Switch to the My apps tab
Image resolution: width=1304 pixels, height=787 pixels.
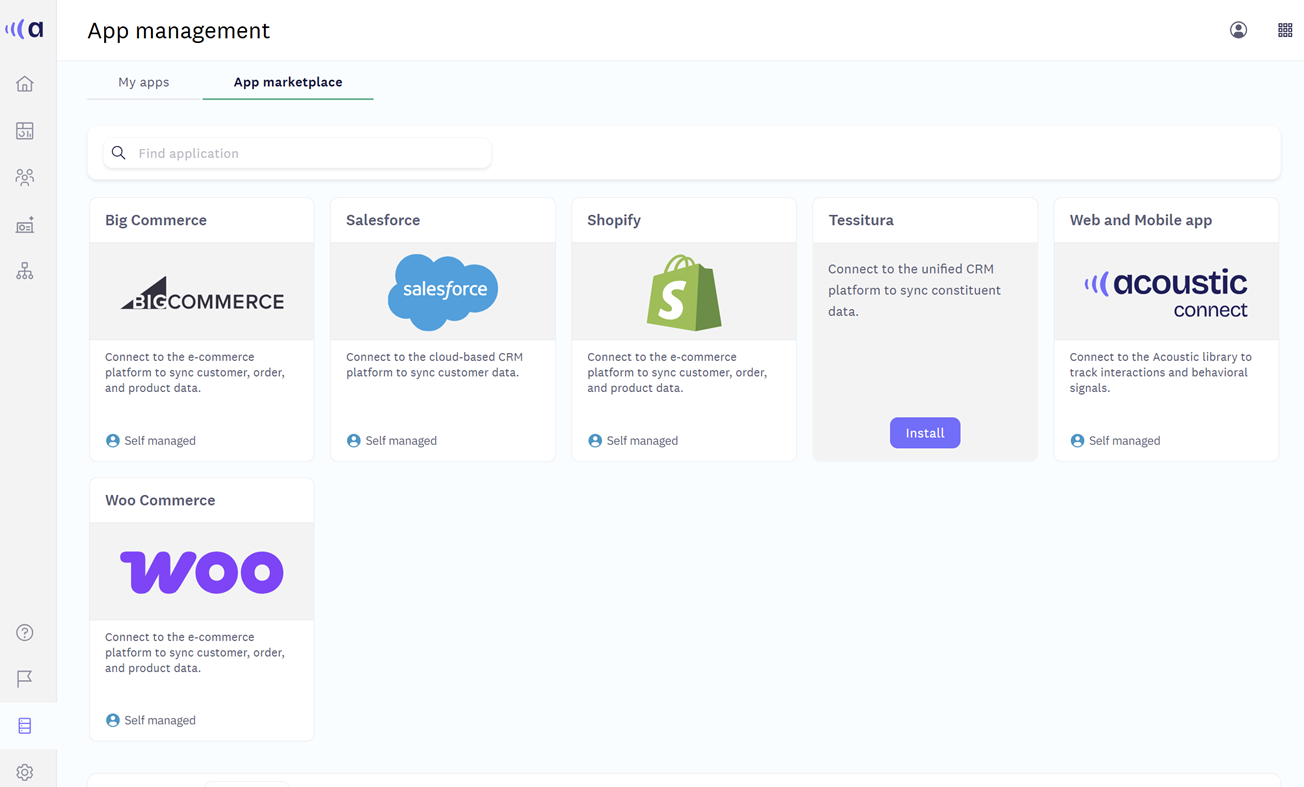[144, 82]
